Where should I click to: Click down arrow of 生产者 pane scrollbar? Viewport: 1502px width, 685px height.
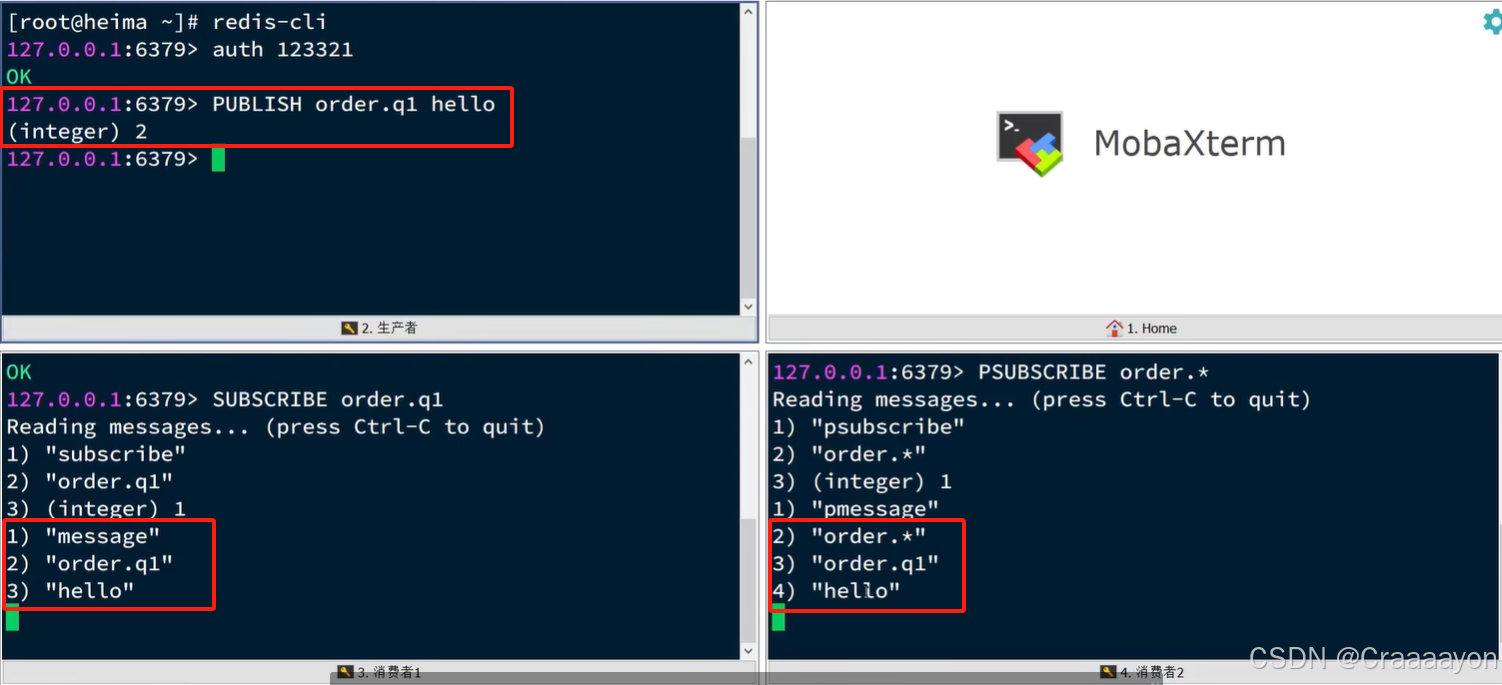tap(748, 307)
